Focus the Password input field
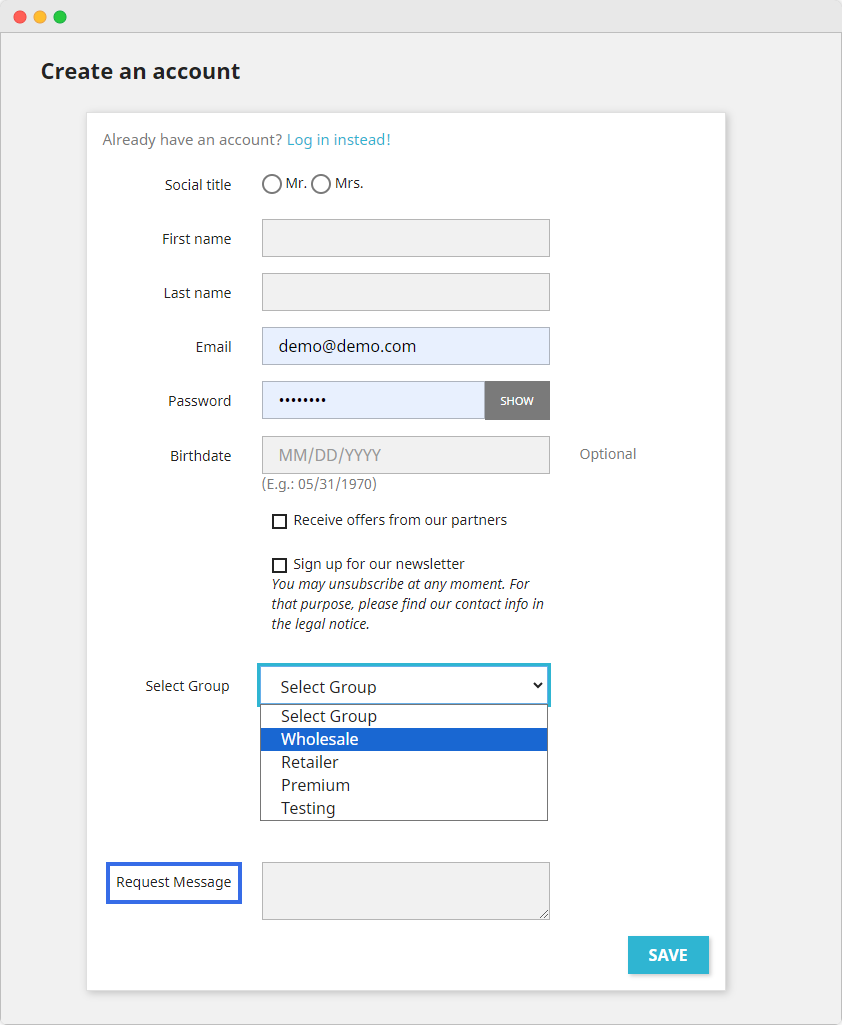Viewport: 842px width, 1025px height. (373, 400)
